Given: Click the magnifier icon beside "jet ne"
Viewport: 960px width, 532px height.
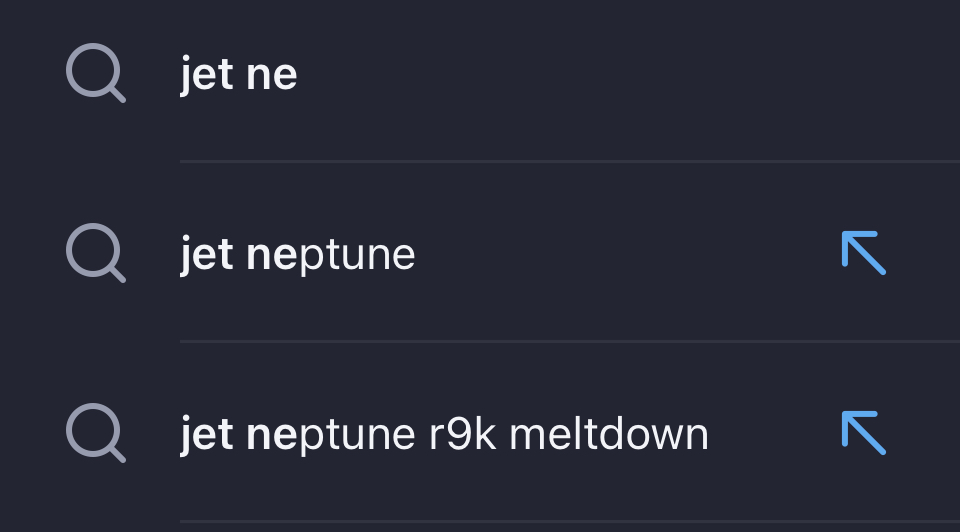Looking at the screenshot, I should click(x=96, y=73).
